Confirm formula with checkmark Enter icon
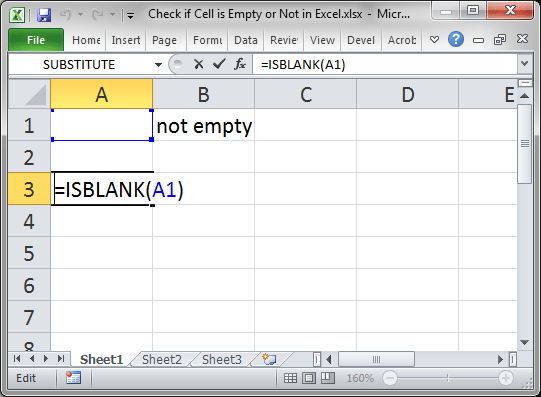 (219, 64)
